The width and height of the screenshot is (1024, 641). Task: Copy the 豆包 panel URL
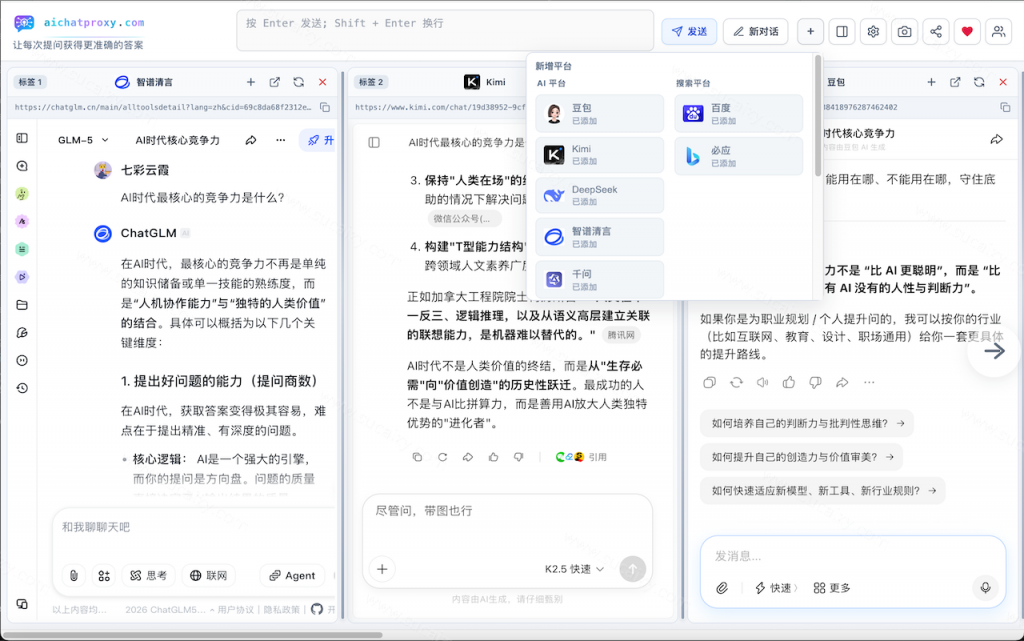click(1005, 107)
